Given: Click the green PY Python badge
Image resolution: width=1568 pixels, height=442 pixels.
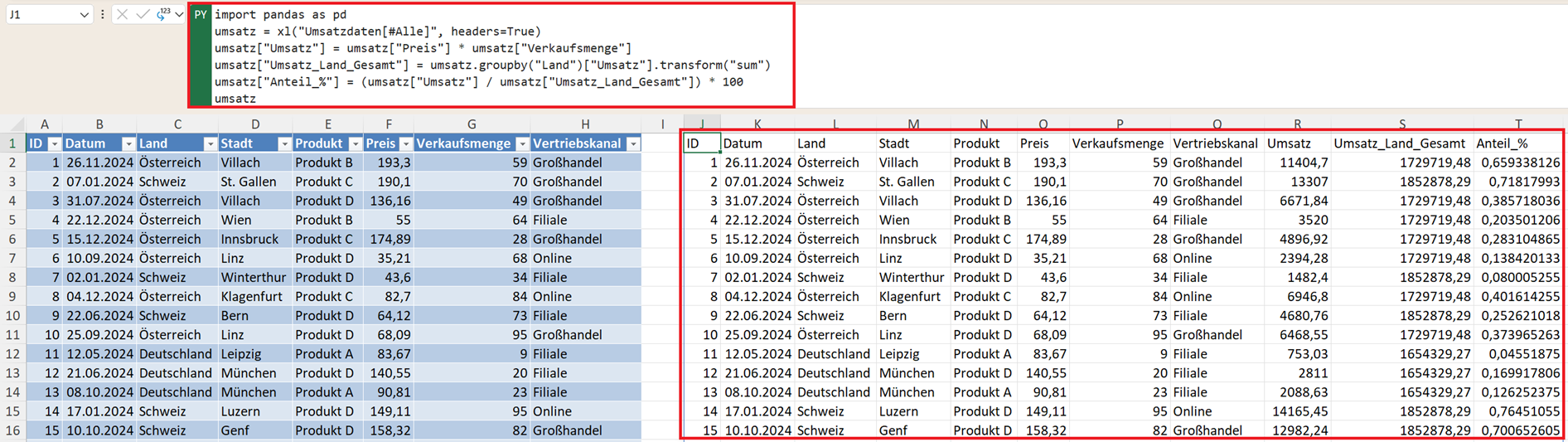Looking at the screenshot, I should pyautogui.click(x=200, y=15).
